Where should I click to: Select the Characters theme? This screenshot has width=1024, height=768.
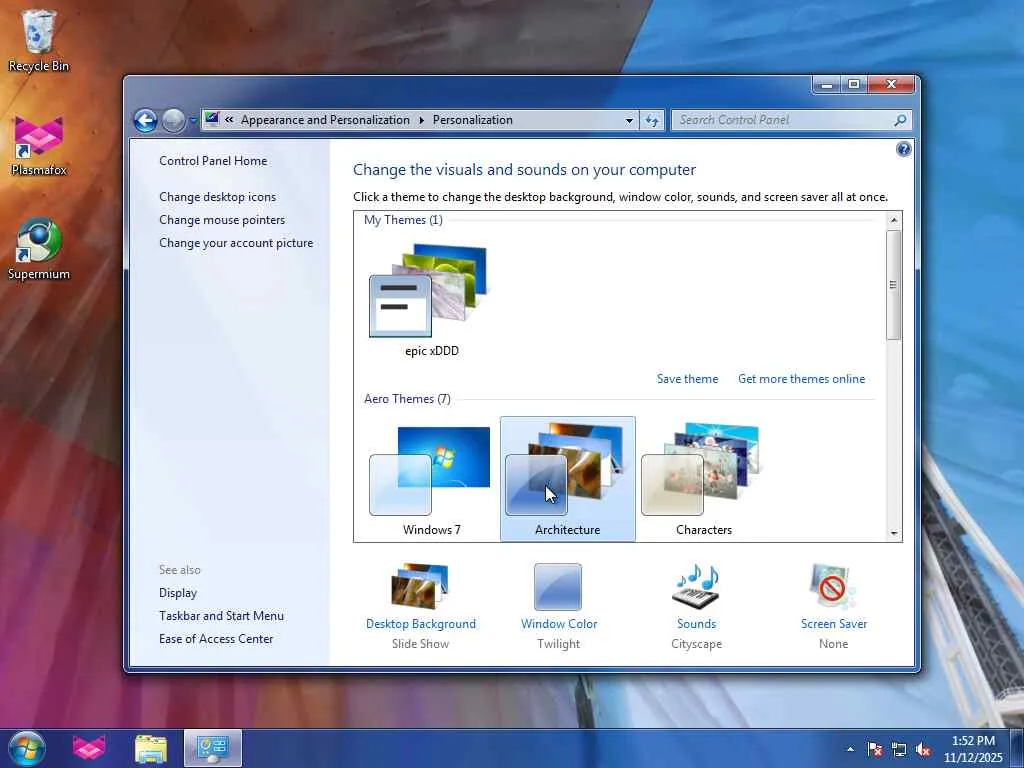[703, 479]
